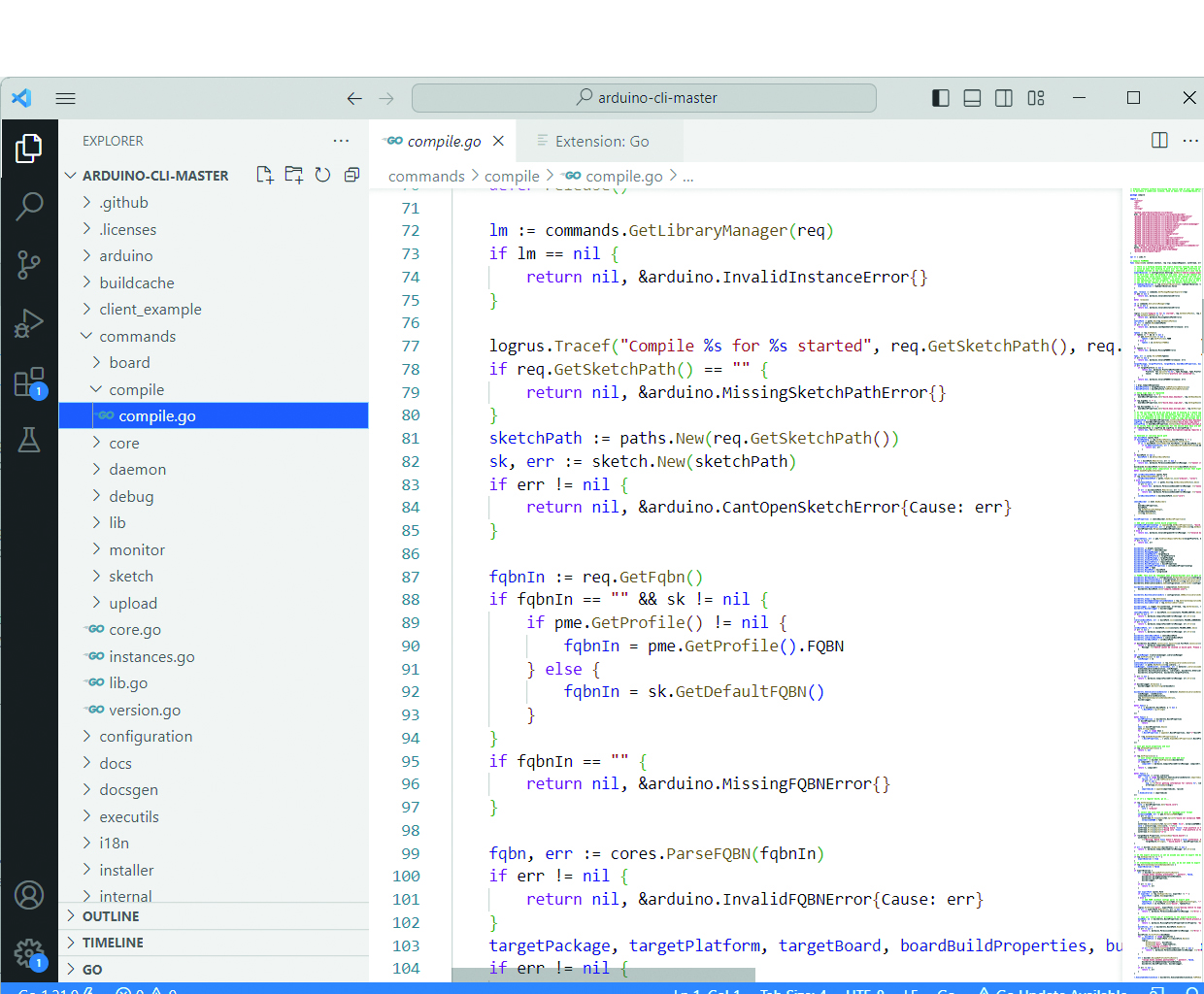
Task: Open the Extensions view
Action: click(x=29, y=381)
